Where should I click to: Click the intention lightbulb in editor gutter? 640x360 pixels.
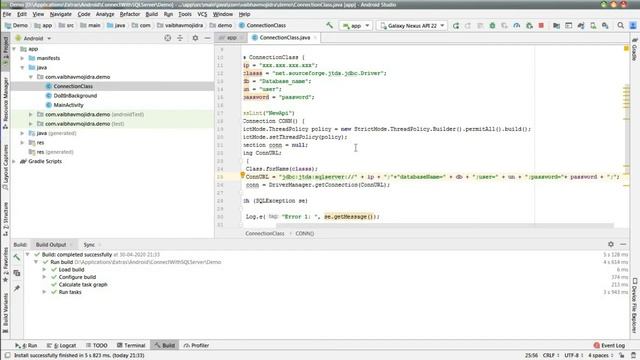point(242,175)
